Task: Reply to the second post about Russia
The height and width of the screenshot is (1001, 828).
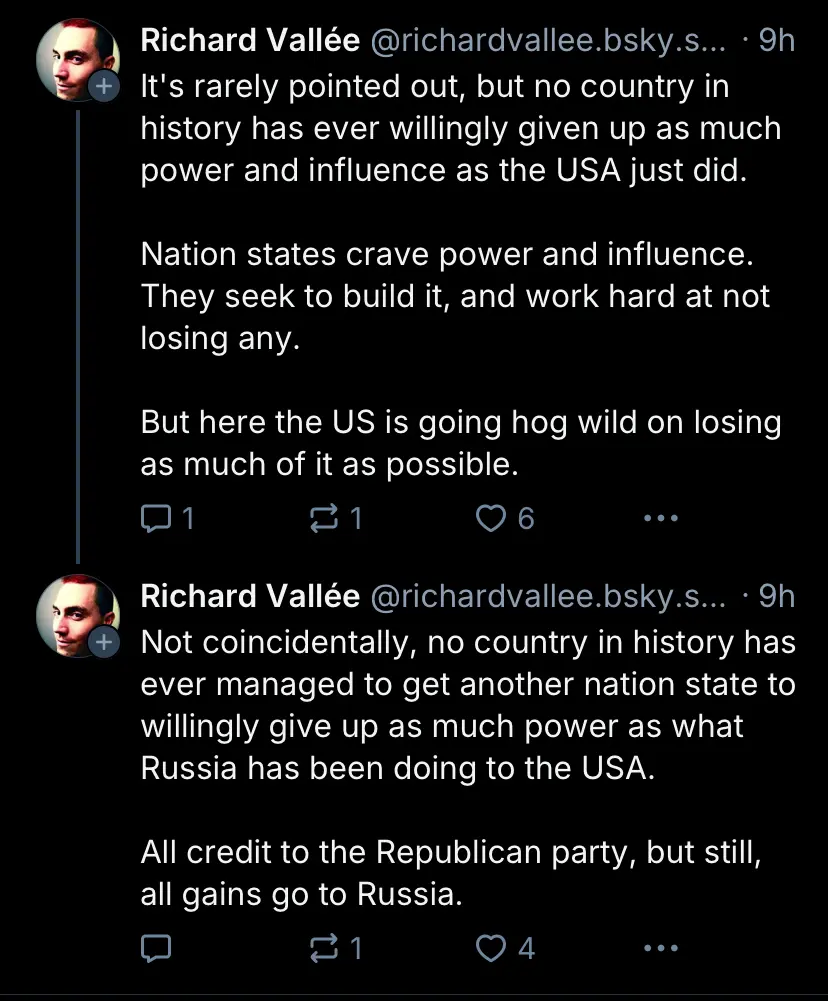Action: pyautogui.click(x=157, y=947)
